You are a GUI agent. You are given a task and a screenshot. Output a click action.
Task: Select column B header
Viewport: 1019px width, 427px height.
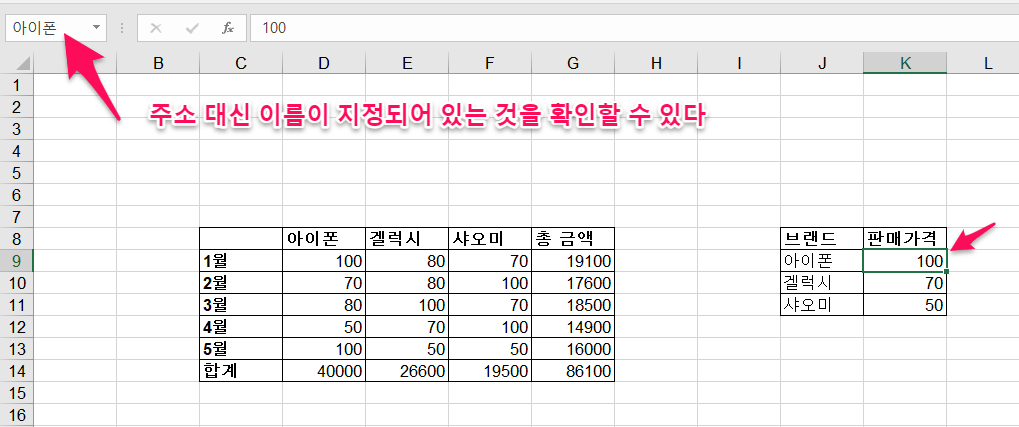click(158, 63)
